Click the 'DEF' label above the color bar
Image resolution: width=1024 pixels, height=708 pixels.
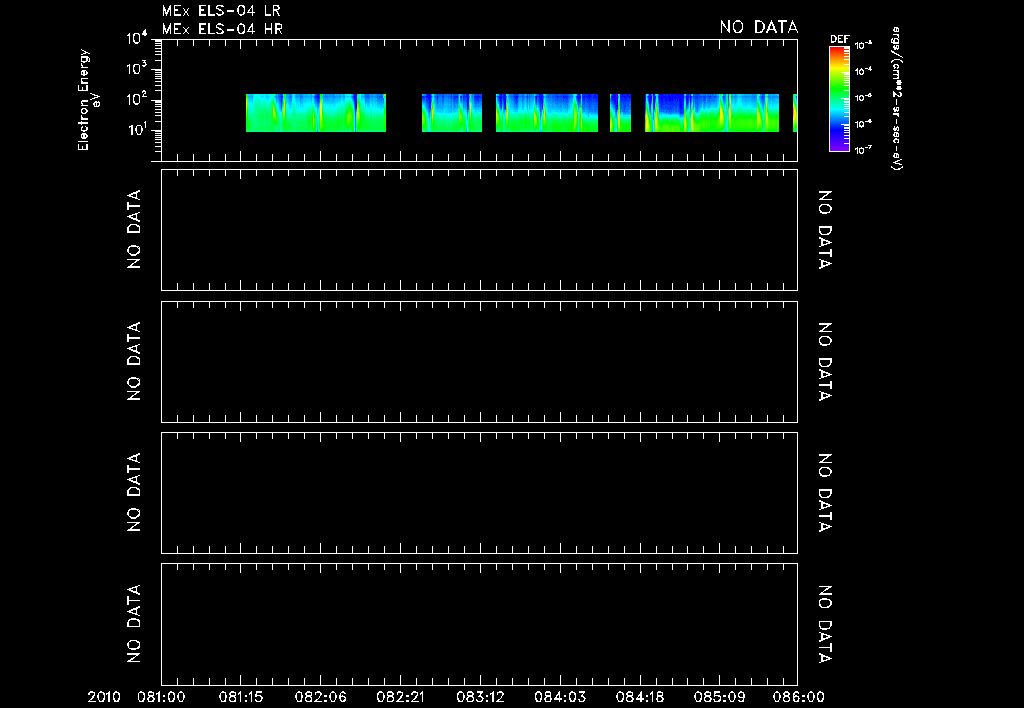pos(840,39)
